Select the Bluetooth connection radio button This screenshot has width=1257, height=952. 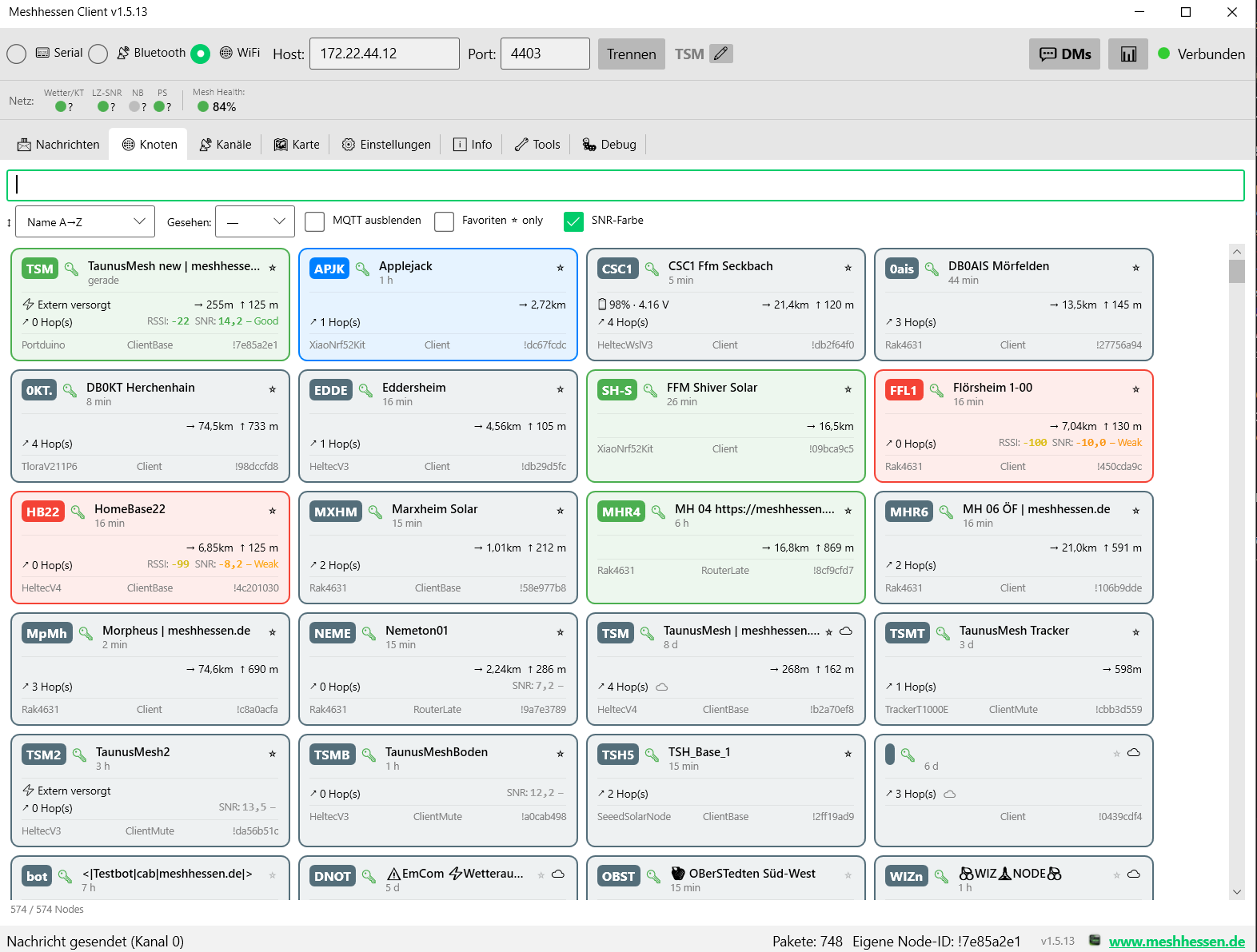click(98, 54)
